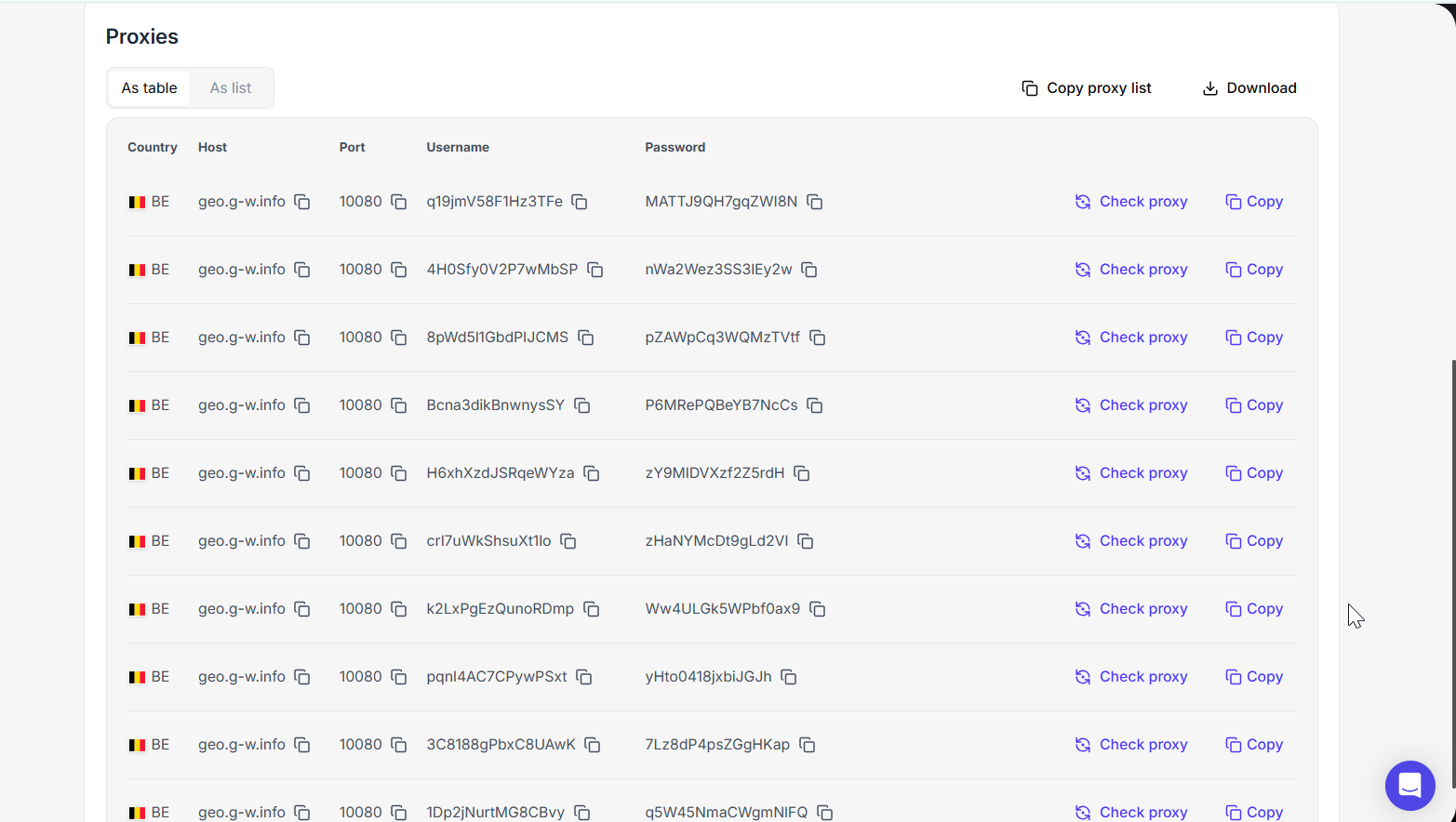Copy port icon in the 4H0Sfy0V2P7wMbSP row
This screenshot has height=822, width=1456.
pyautogui.click(x=399, y=270)
